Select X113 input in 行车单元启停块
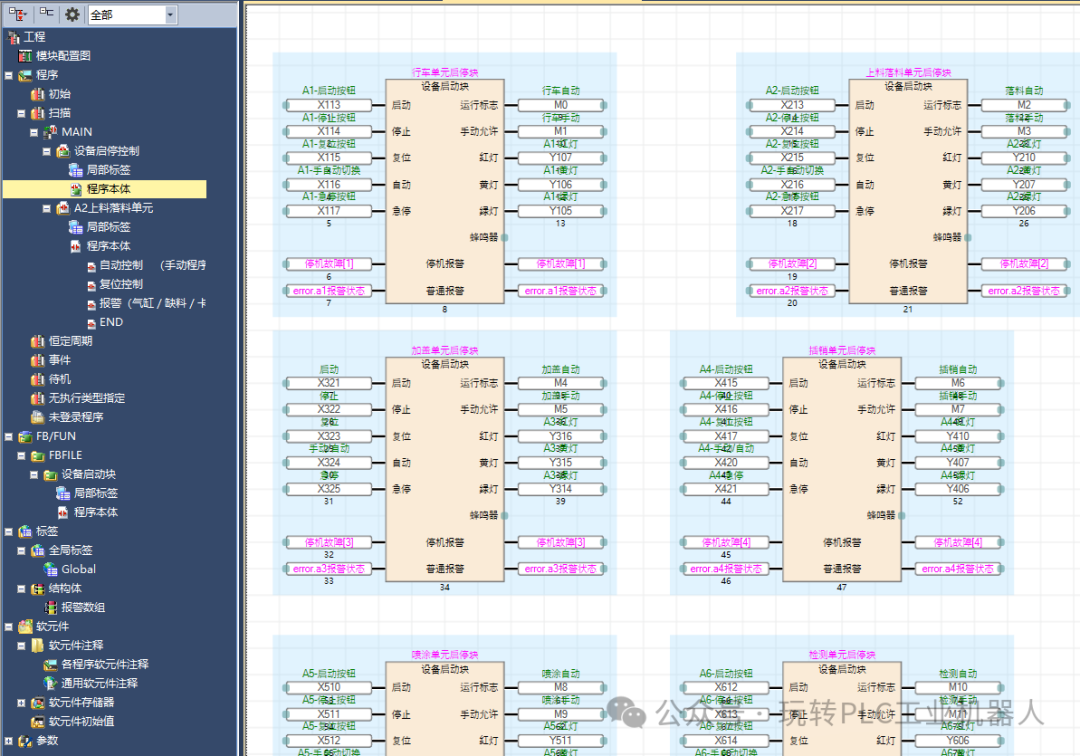This screenshot has width=1080, height=756. tap(329, 105)
